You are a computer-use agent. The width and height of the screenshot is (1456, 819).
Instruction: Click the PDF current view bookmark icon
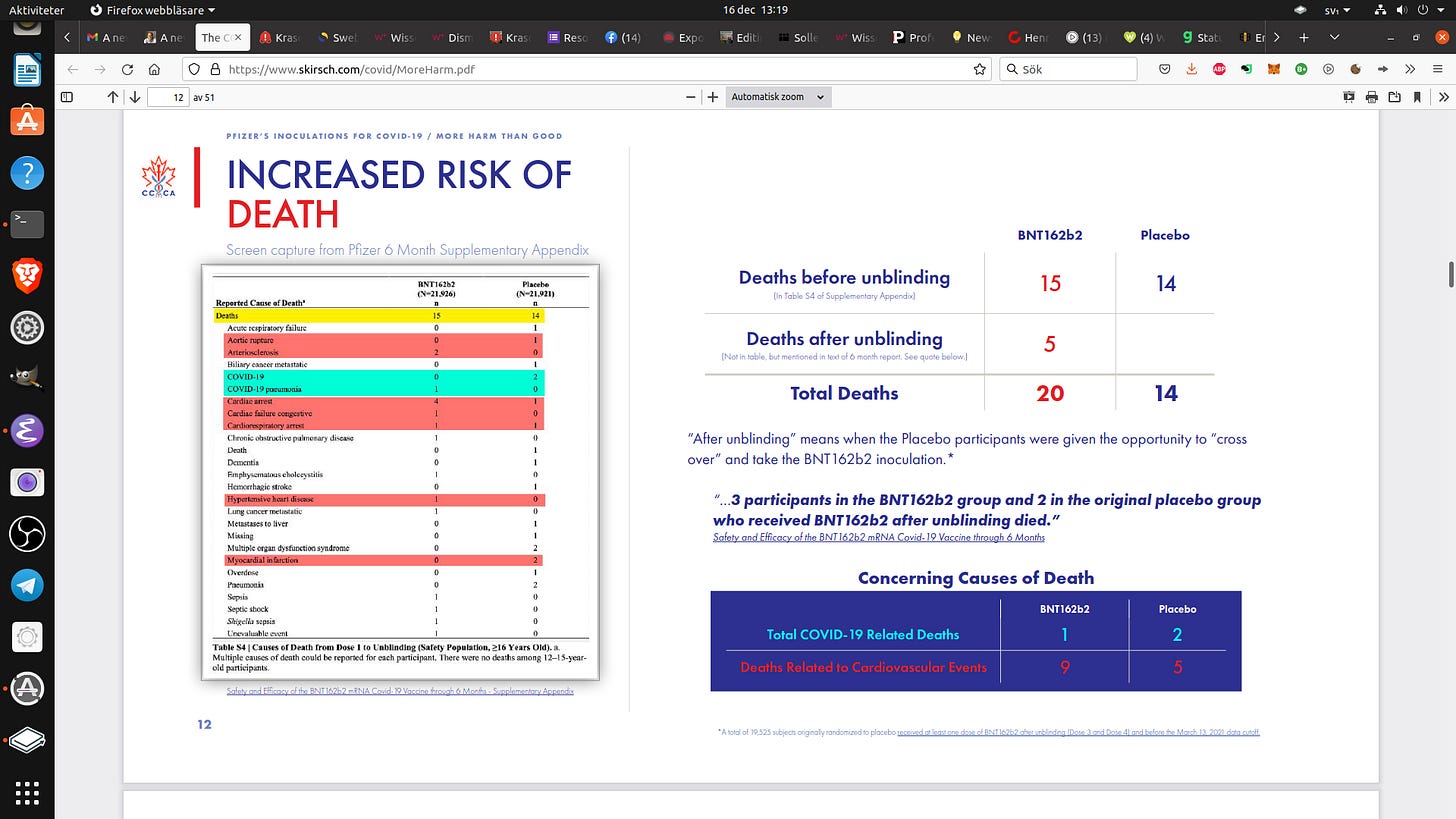pyautogui.click(x=1417, y=97)
